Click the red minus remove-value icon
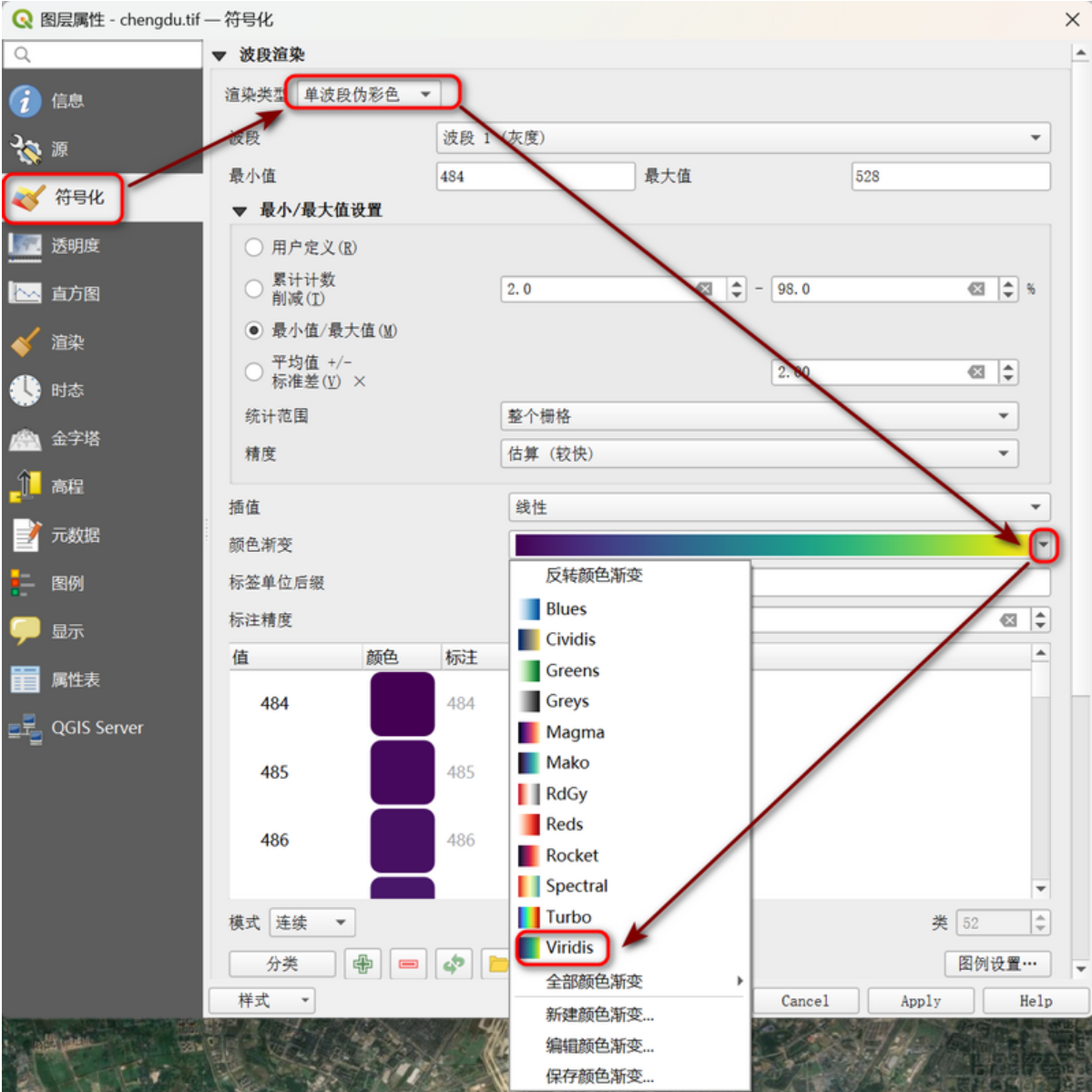Viewport: 1092px width, 1092px height. (408, 964)
